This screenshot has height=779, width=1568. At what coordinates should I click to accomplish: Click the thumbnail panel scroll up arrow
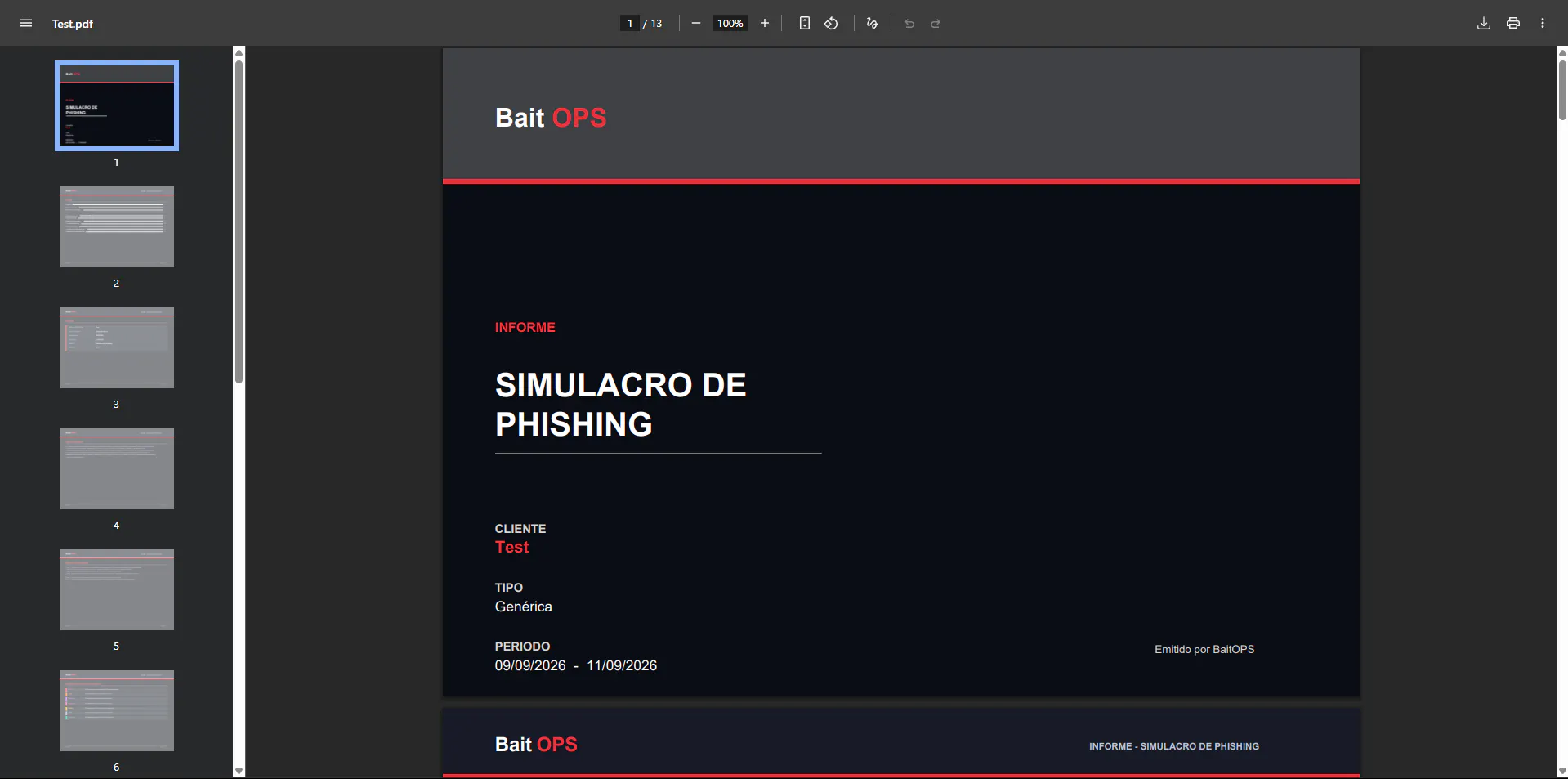click(x=239, y=52)
